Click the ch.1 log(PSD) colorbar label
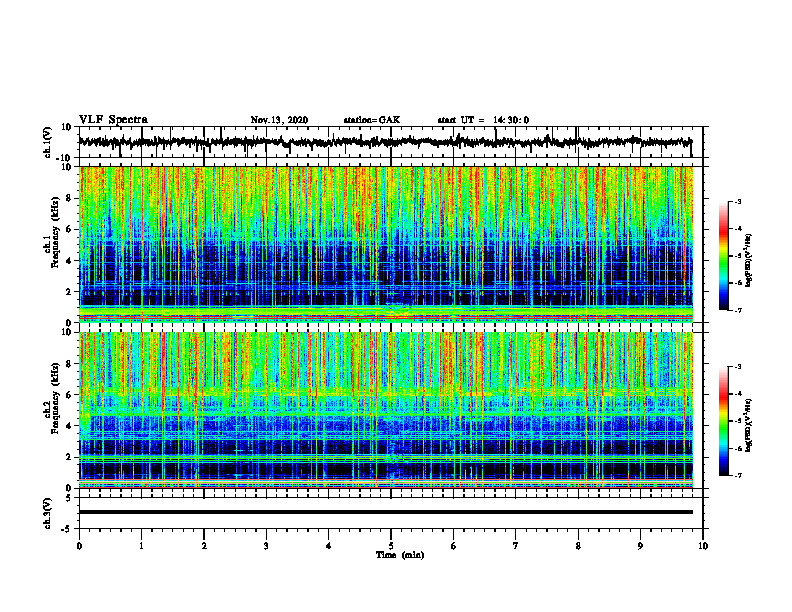This screenshot has height=612, width=792. coord(749,261)
